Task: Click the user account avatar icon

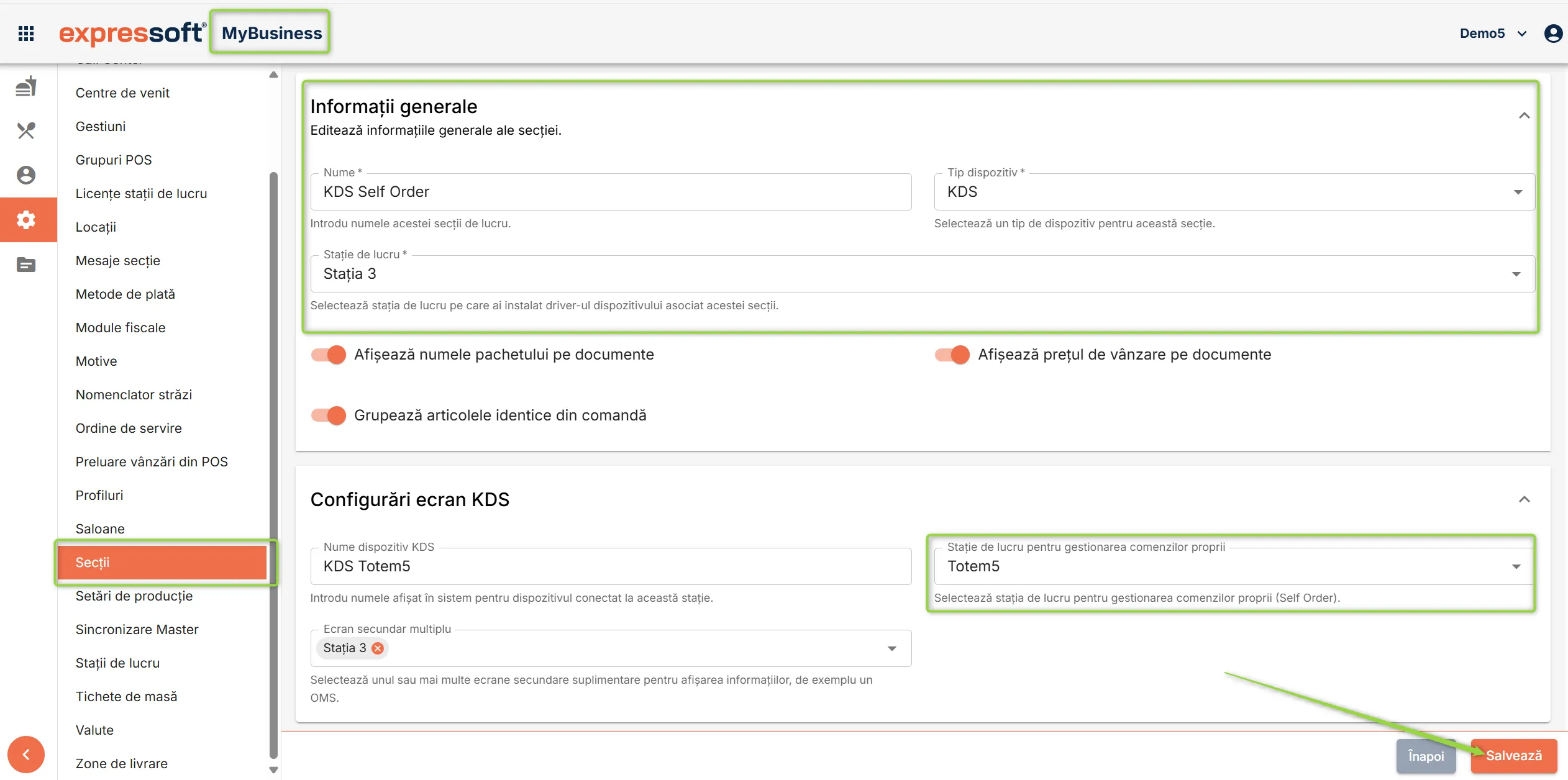Action: tap(1553, 34)
